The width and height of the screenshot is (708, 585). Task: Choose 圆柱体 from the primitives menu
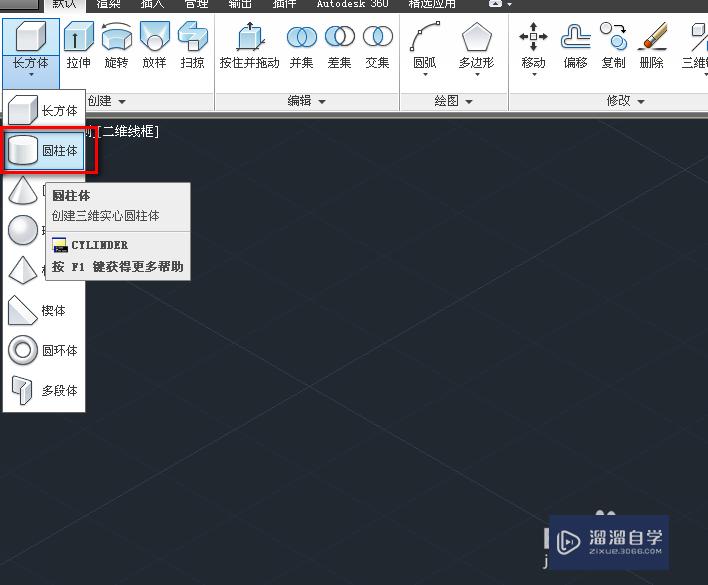44,150
